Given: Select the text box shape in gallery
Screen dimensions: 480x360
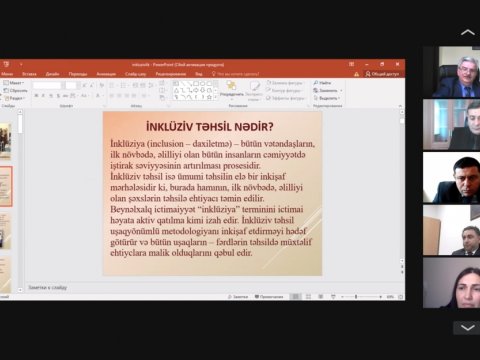Looking at the screenshot, I should click(176, 83).
